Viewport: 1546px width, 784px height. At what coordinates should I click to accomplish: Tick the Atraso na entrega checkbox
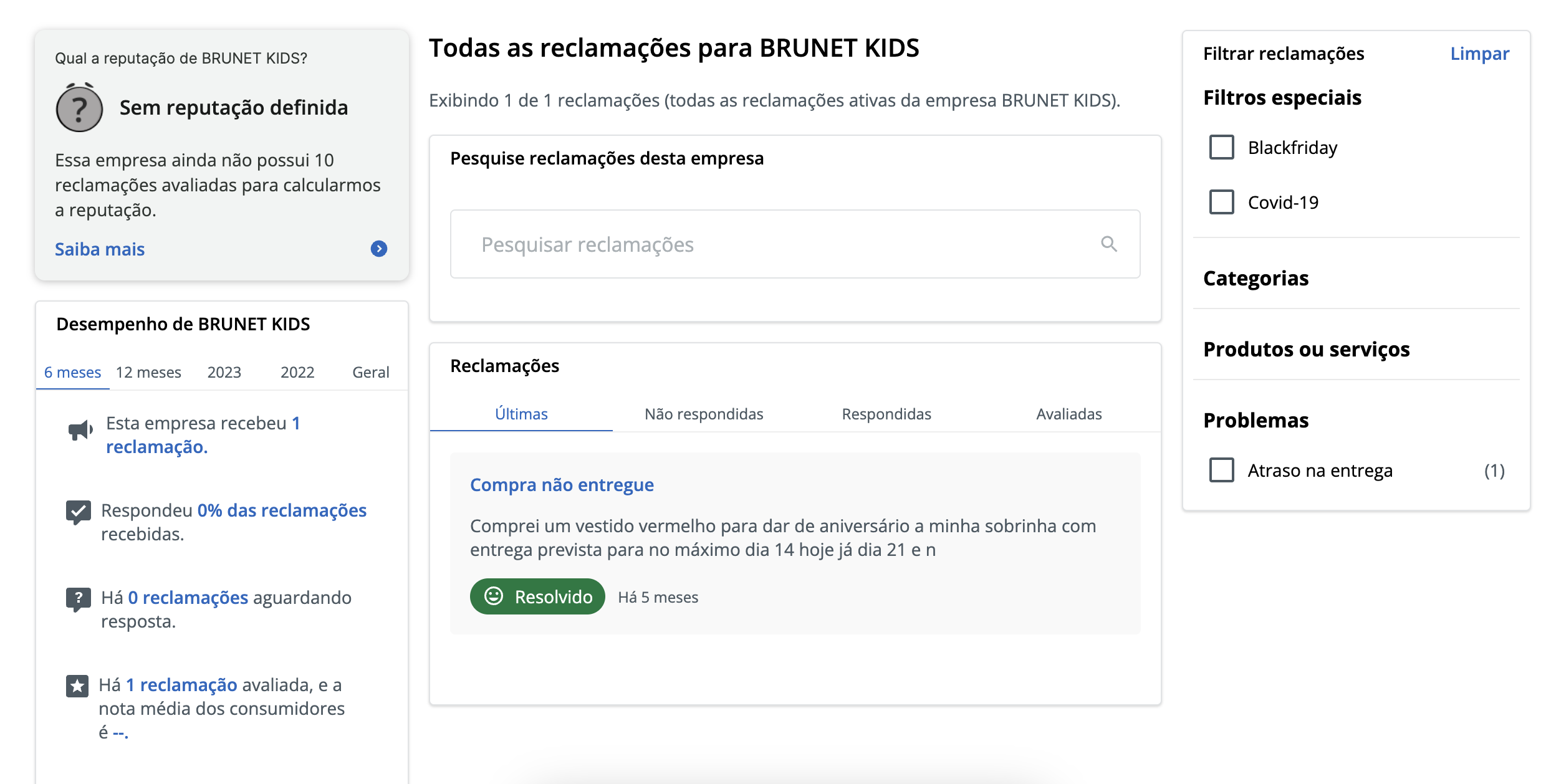[1222, 470]
